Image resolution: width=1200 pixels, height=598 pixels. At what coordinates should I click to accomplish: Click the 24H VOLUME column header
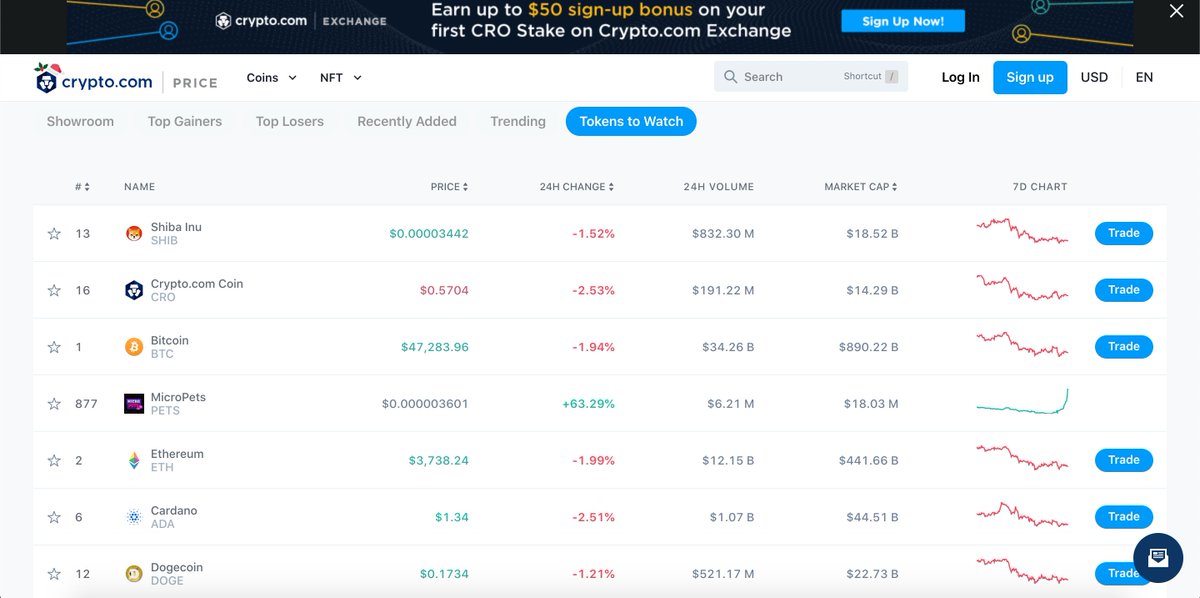[x=719, y=187]
